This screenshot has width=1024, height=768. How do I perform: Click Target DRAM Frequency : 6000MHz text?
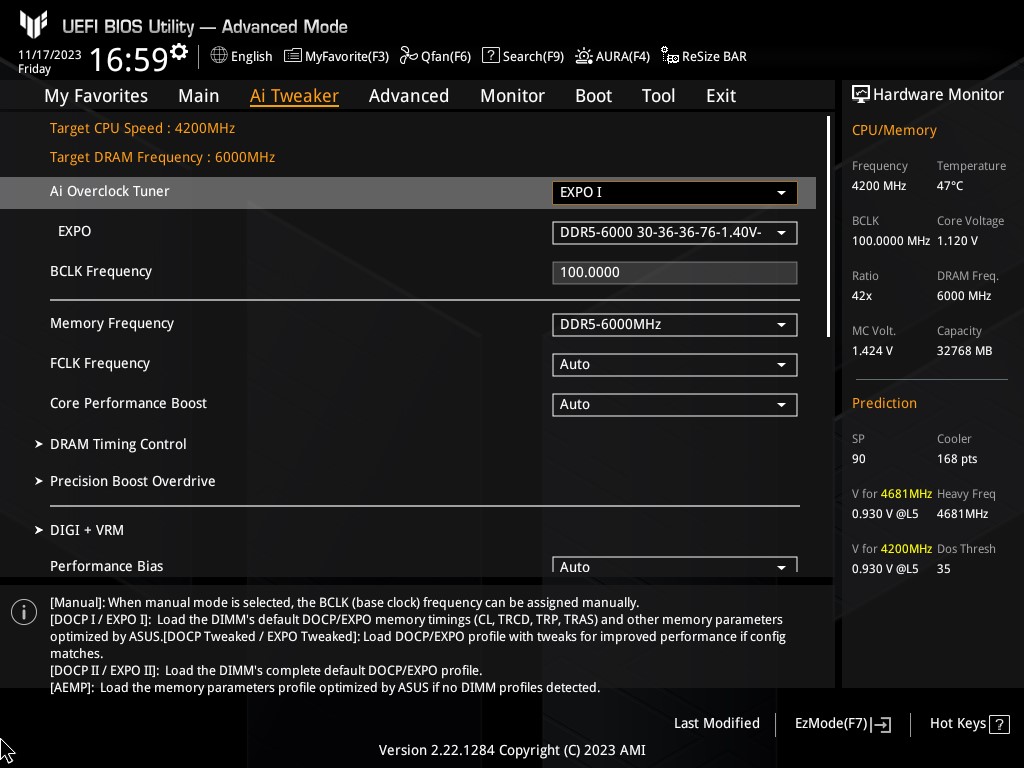[163, 157]
